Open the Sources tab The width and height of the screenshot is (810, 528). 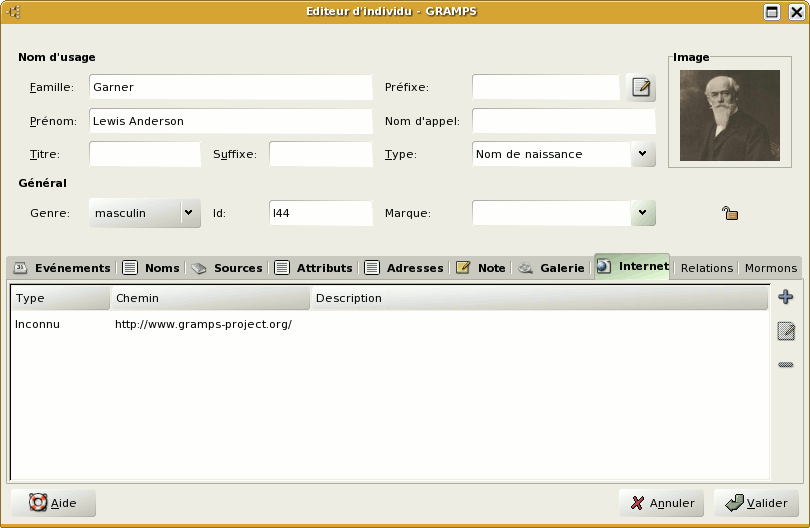227,268
